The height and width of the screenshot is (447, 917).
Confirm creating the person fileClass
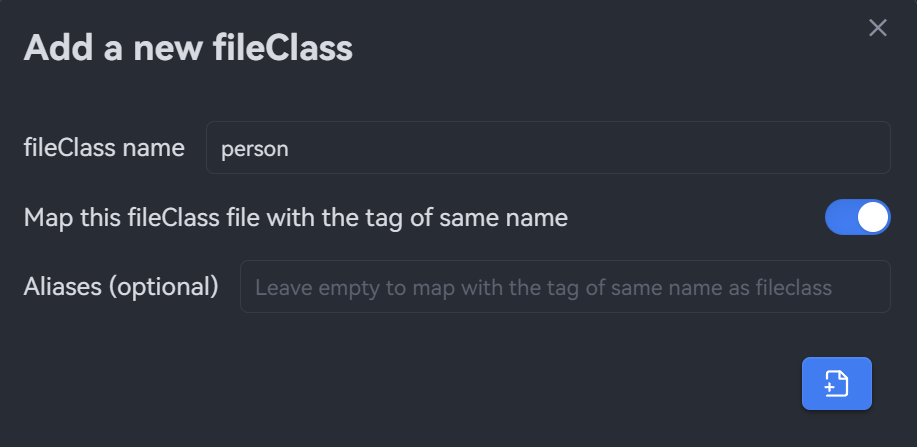(x=836, y=383)
